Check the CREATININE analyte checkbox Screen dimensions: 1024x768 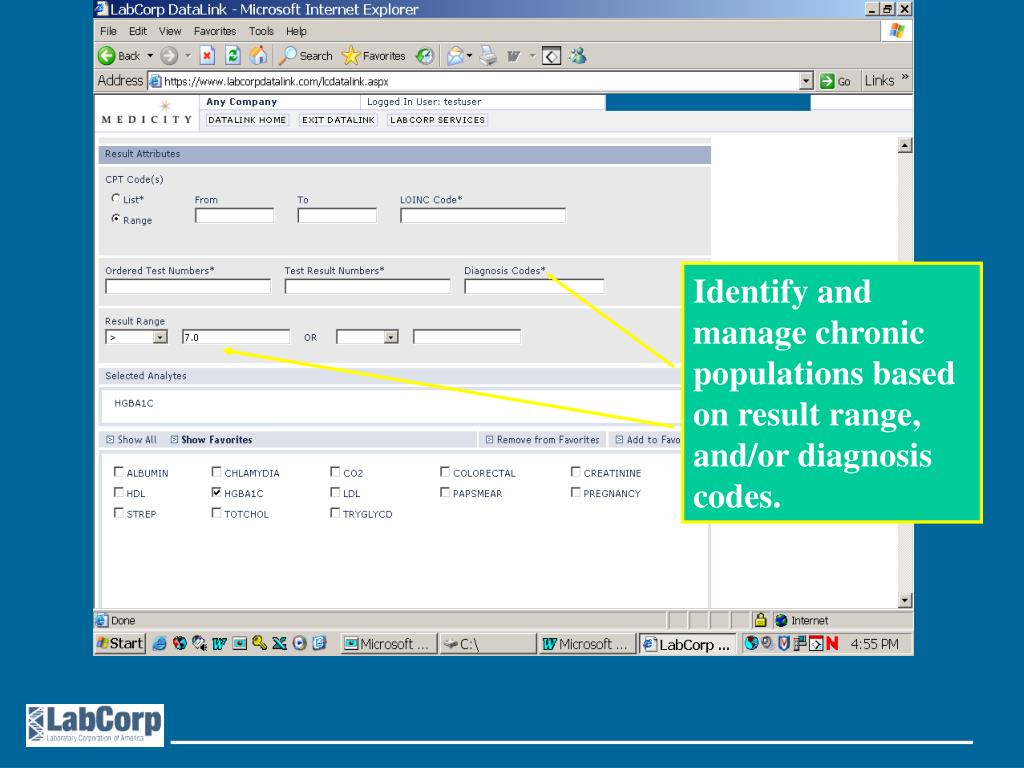(x=575, y=472)
